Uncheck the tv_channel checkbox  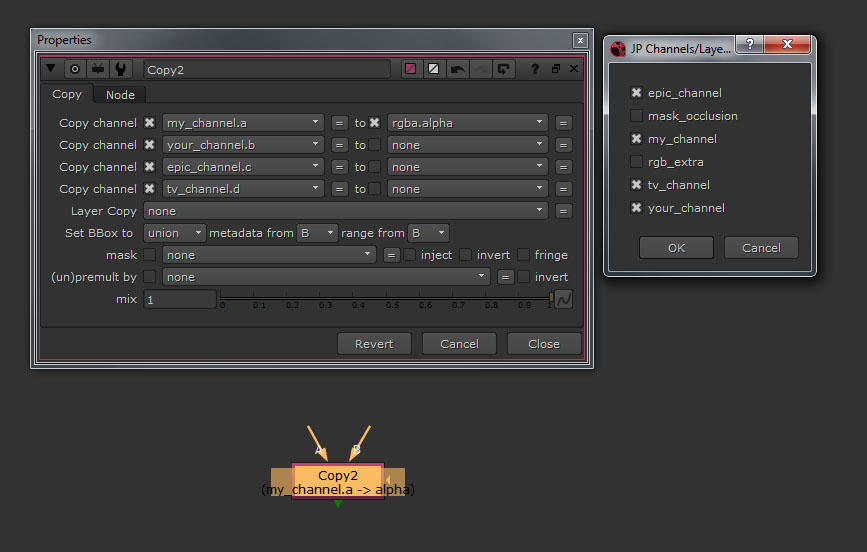pos(636,185)
